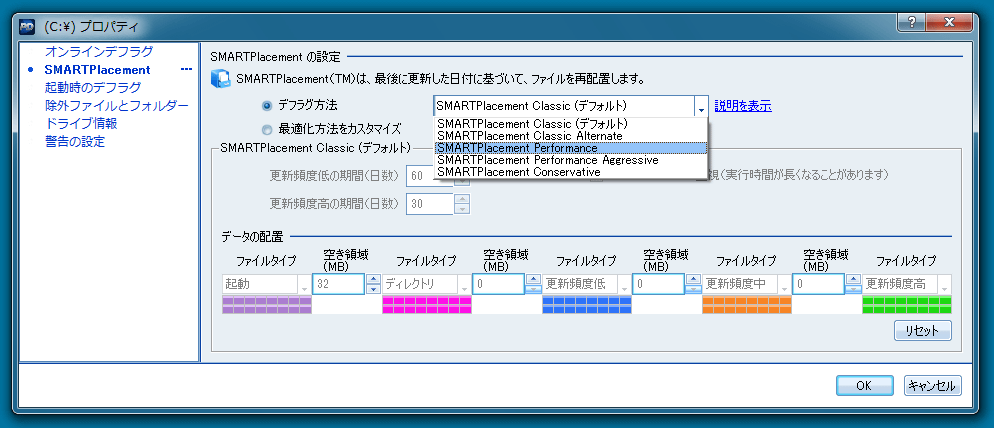Click the magenta ディレクトリ color block

coord(427,305)
